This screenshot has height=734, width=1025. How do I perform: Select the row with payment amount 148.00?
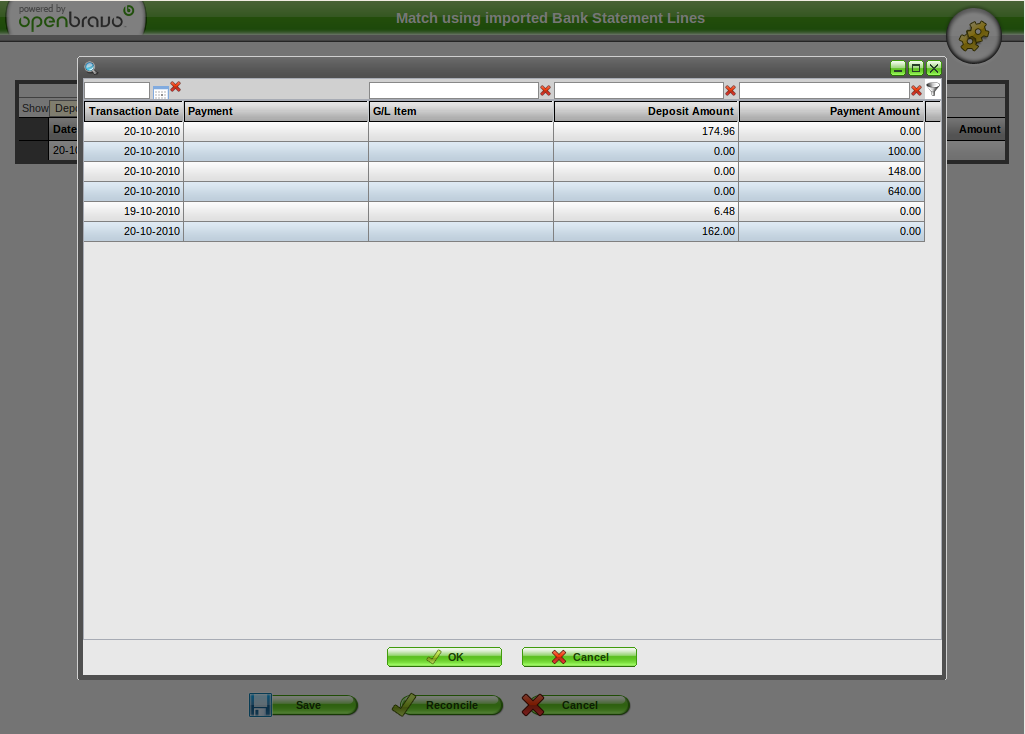(x=504, y=171)
